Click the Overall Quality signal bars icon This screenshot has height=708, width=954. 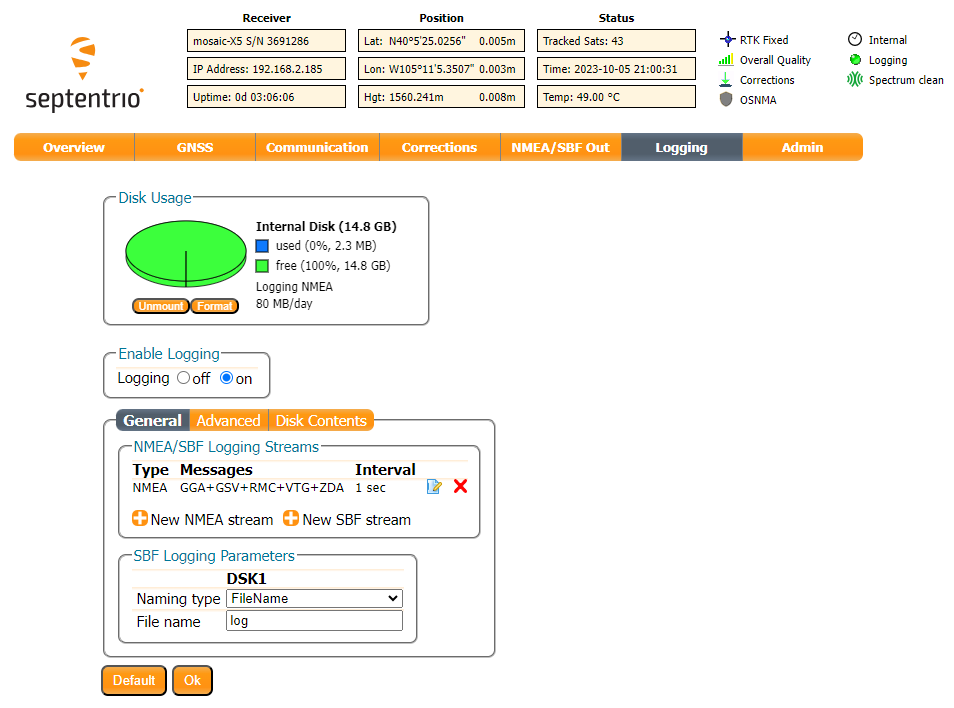(x=726, y=60)
